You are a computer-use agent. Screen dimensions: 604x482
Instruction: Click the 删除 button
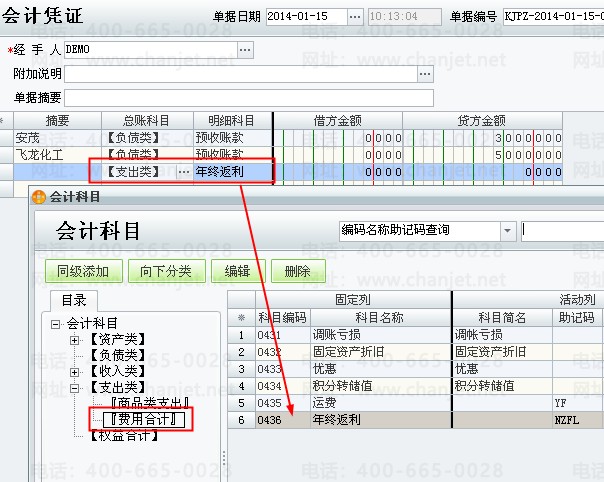point(297,271)
